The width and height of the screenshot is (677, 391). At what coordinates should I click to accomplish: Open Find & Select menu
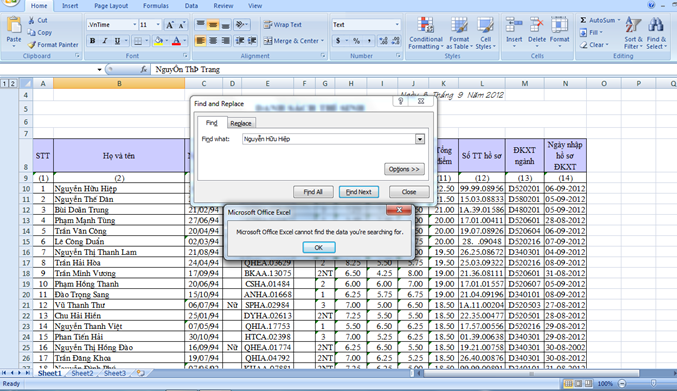656,33
